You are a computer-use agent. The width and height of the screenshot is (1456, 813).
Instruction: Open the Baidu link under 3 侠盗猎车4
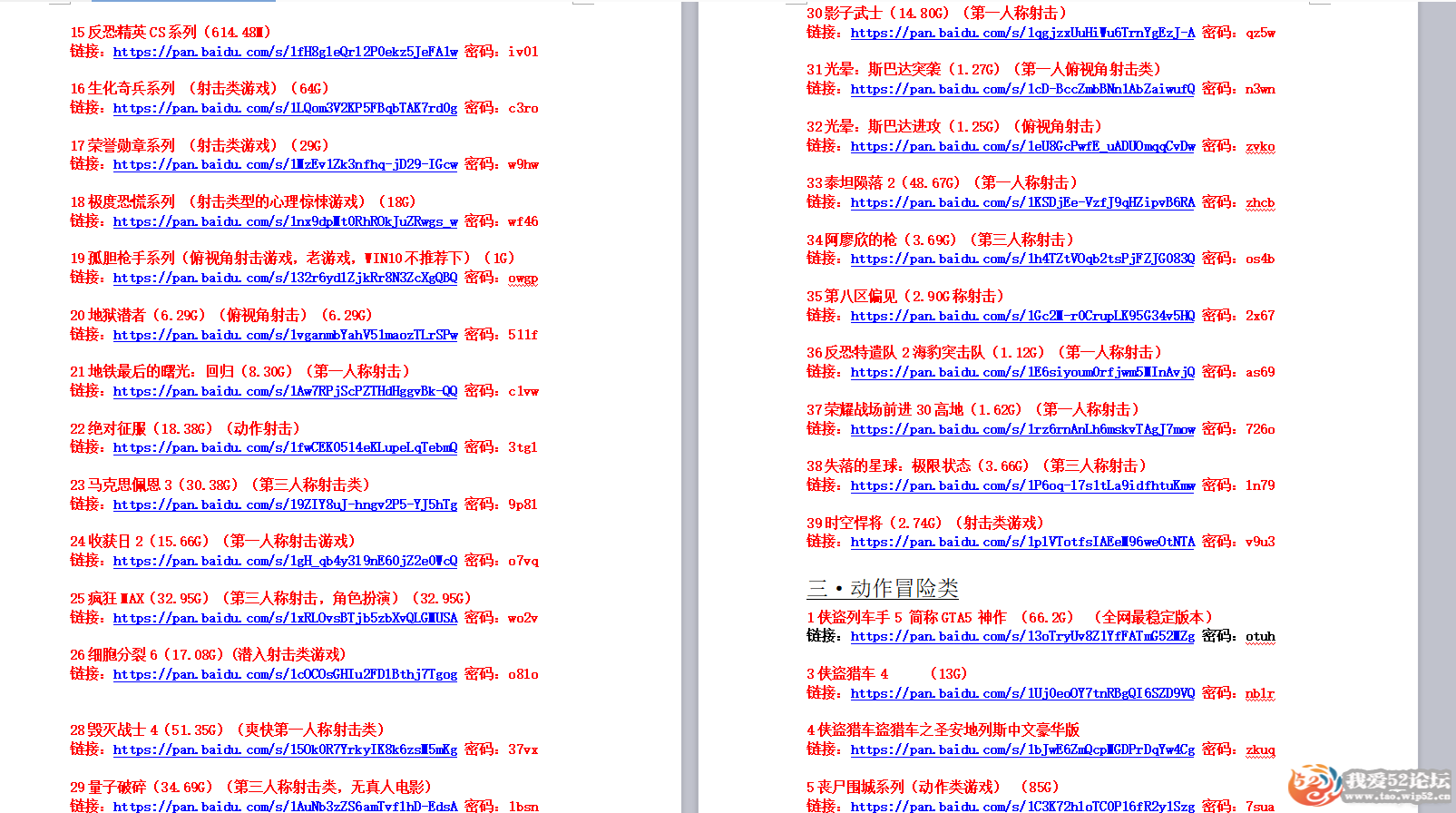point(1022,693)
